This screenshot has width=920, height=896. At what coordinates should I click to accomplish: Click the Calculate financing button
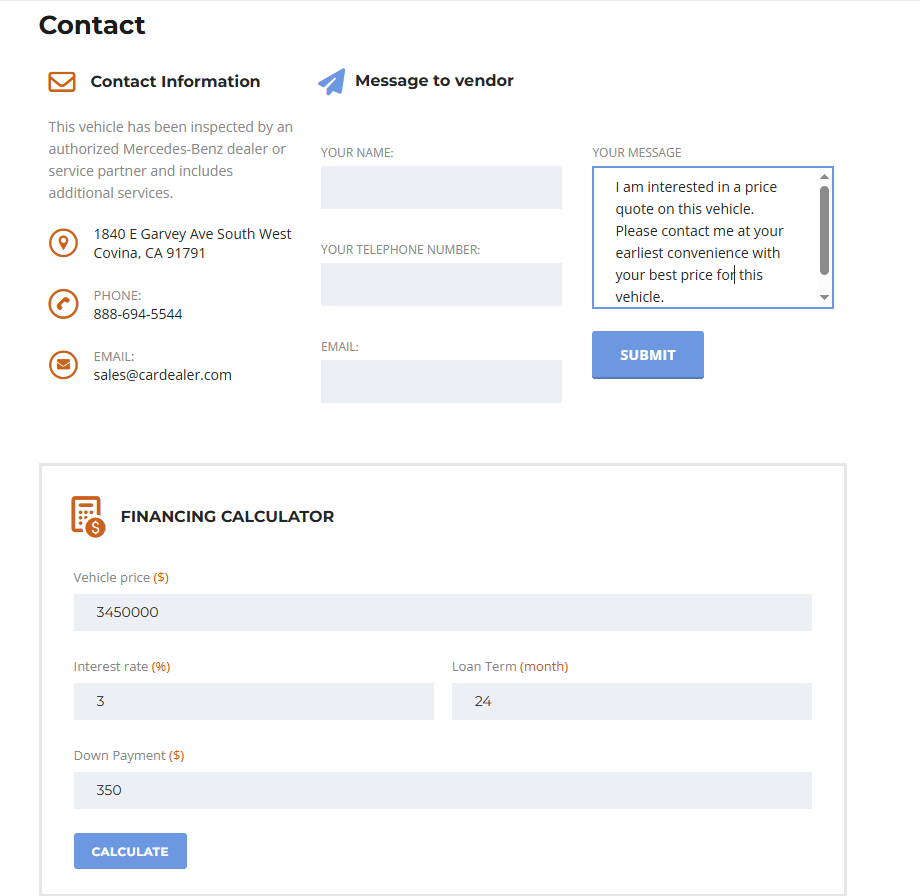point(130,851)
